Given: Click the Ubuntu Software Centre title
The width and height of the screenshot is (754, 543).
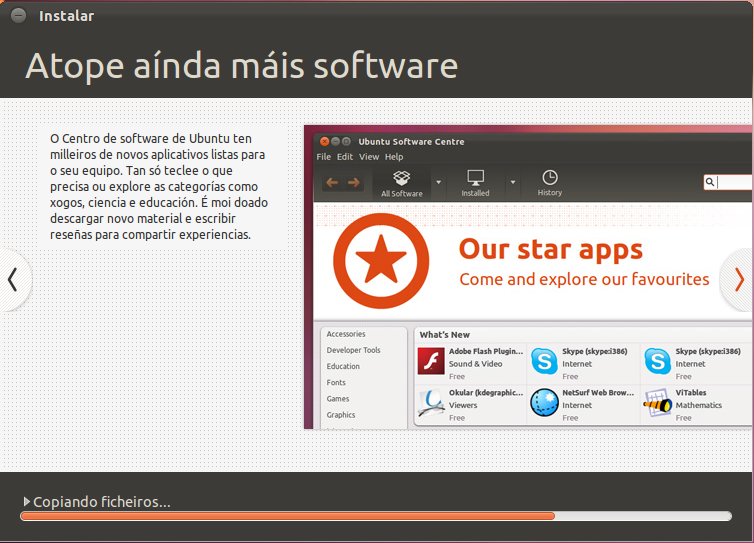Looking at the screenshot, I should tap(411, 141).
